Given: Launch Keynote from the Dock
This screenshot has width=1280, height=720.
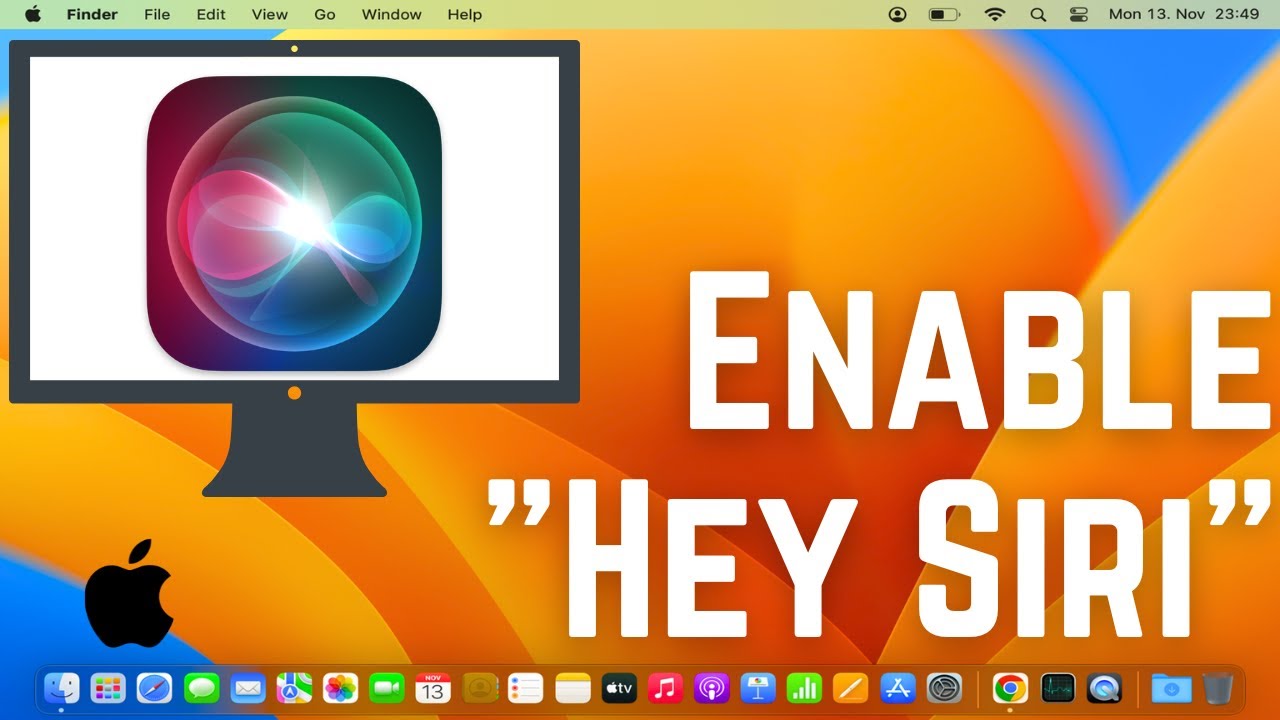Looking at the screenshot, I should tap(758, 688).
